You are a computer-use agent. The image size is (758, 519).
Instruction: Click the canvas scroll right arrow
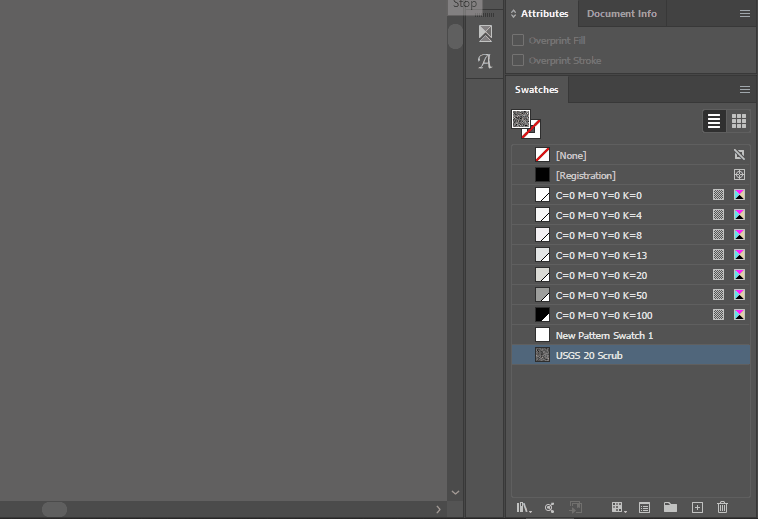point(438,509)
